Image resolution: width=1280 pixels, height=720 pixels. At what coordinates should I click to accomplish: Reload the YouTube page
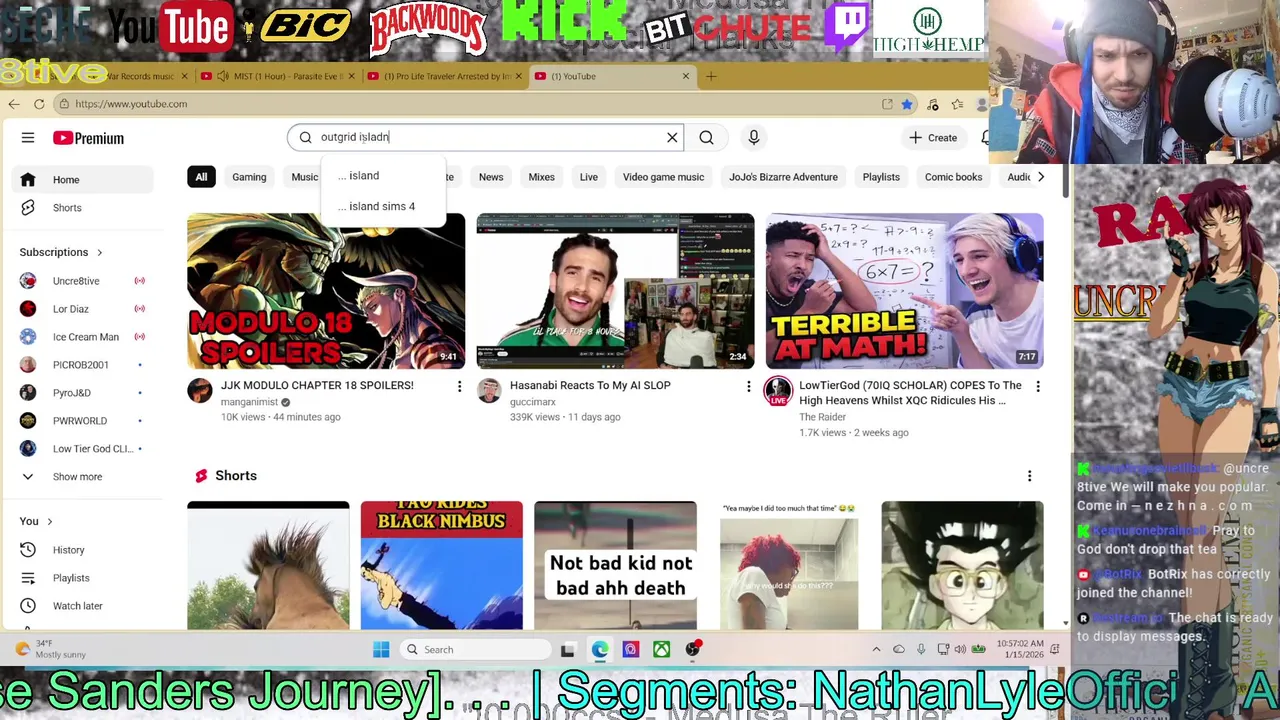point(39,104)
